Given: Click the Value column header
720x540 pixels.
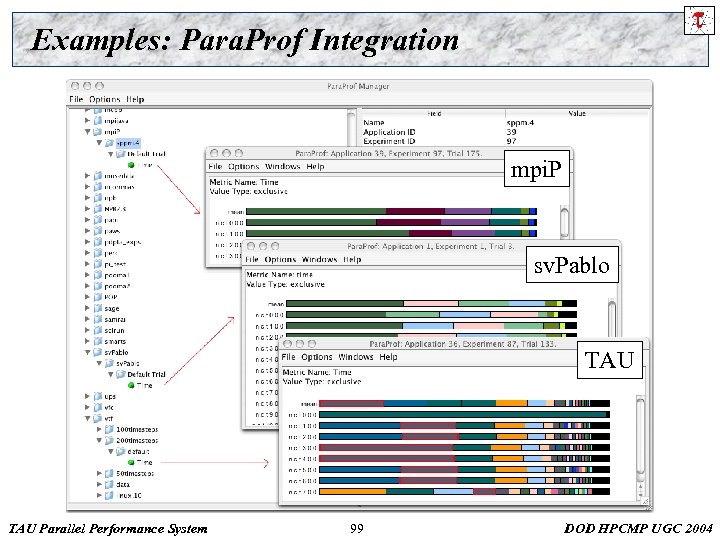Looking at the screenshot, I should (577, 113).
